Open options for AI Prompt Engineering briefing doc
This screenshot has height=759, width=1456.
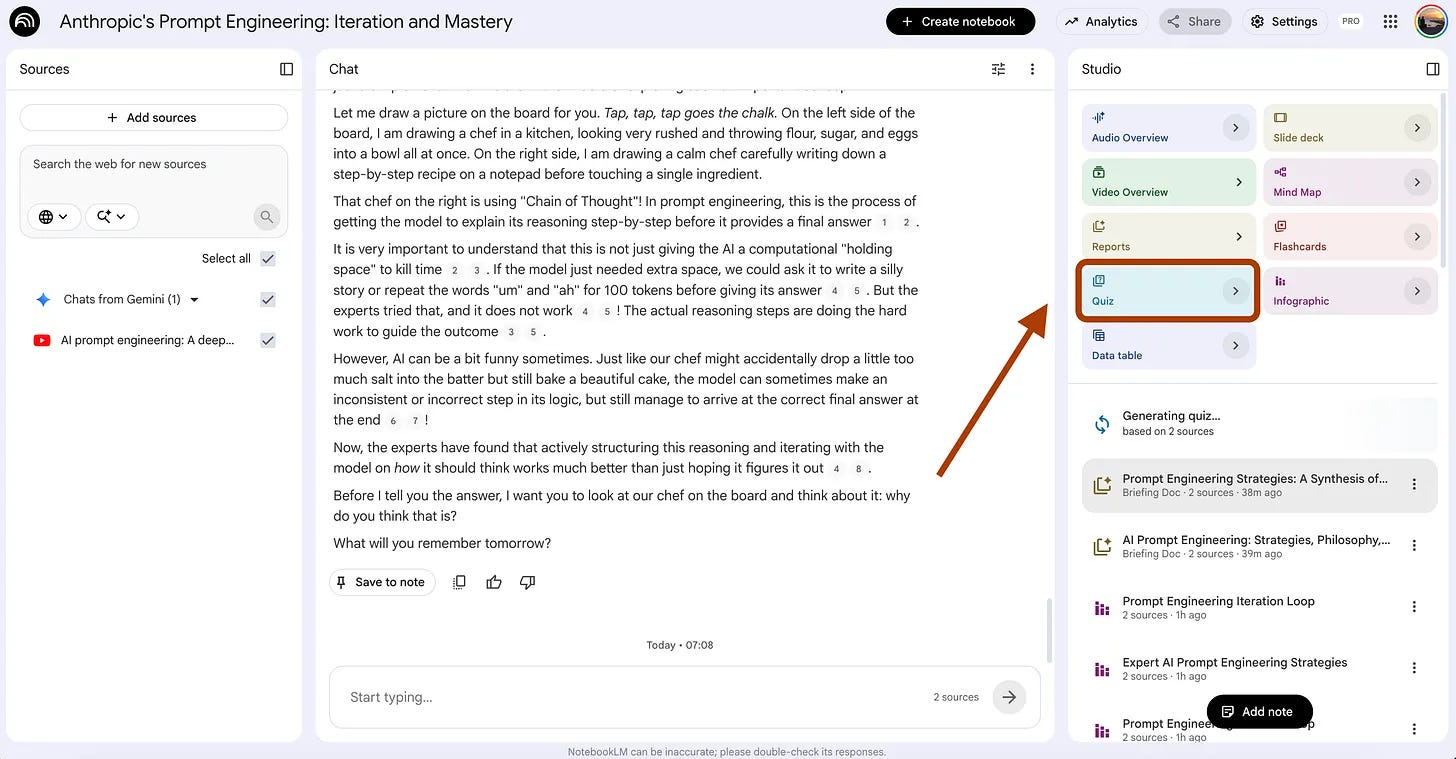point(1414,546)
